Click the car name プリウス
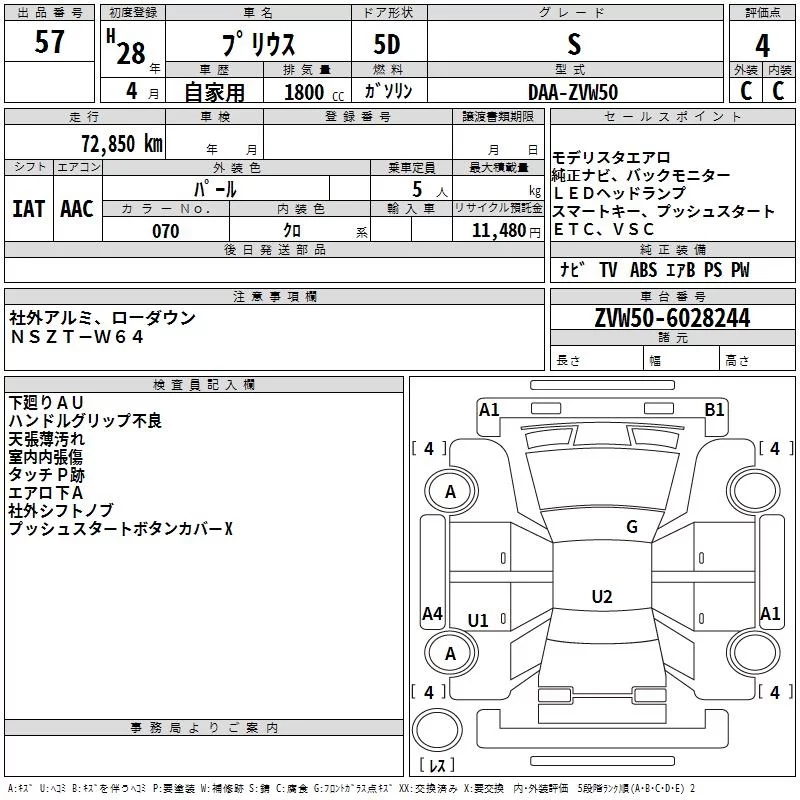Screen dimensions: 800x800 point(256,47)
